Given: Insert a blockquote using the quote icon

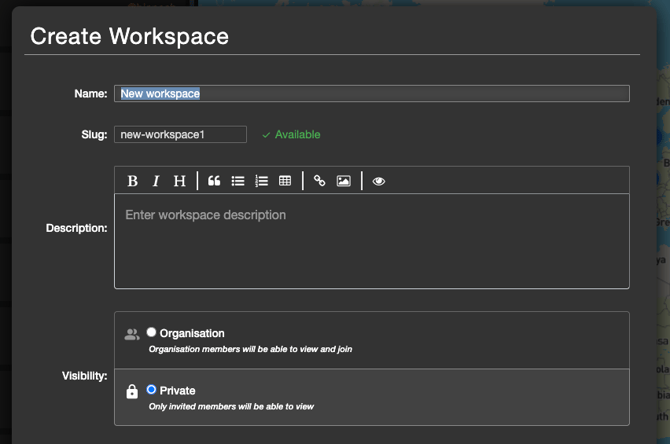Looking at the screenshot, I should pos(214,181).
